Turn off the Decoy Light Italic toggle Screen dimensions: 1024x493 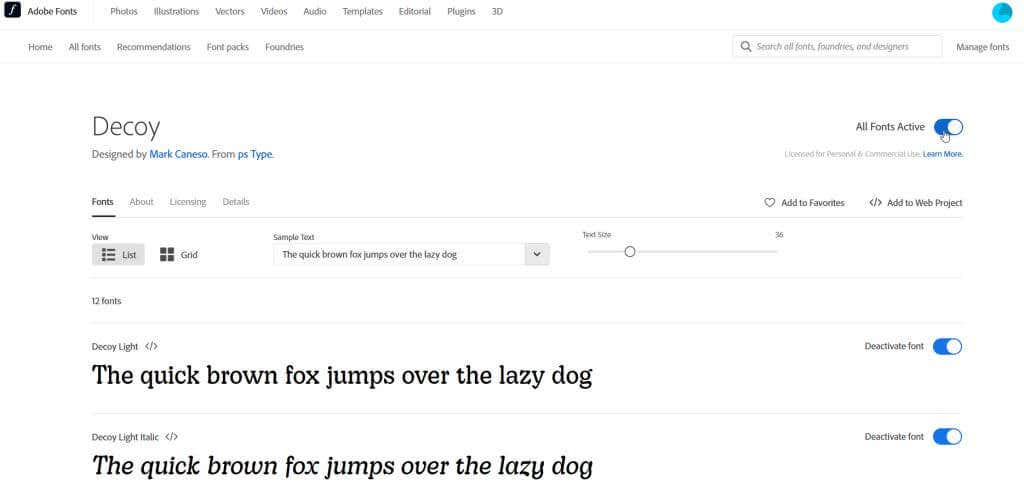[947, 436]
